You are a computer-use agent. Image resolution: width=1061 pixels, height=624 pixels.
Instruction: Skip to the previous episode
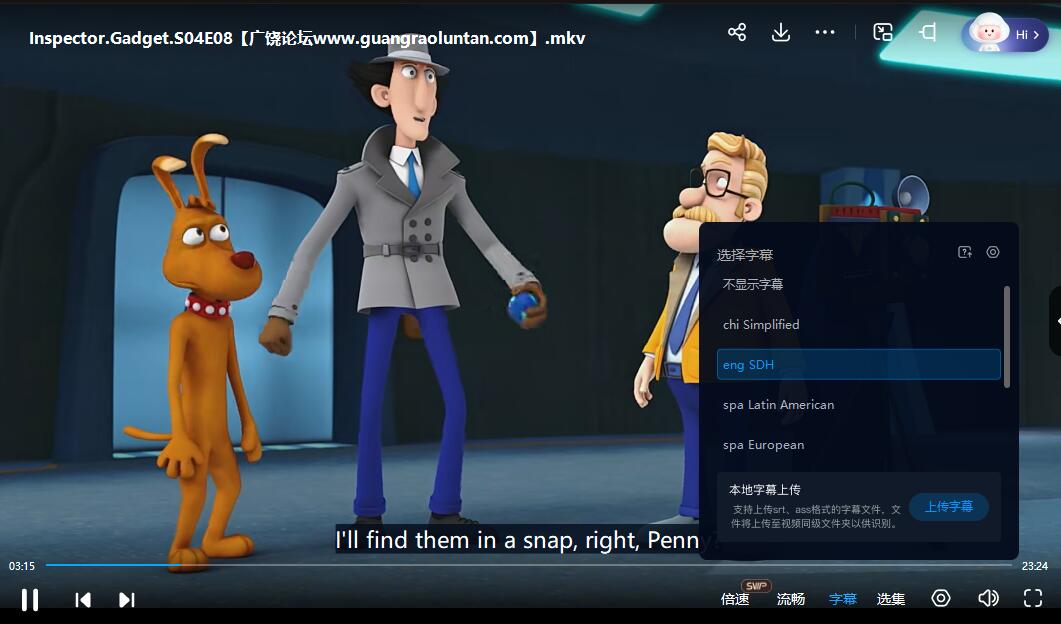pyautogui.click(x=83, y=600)
